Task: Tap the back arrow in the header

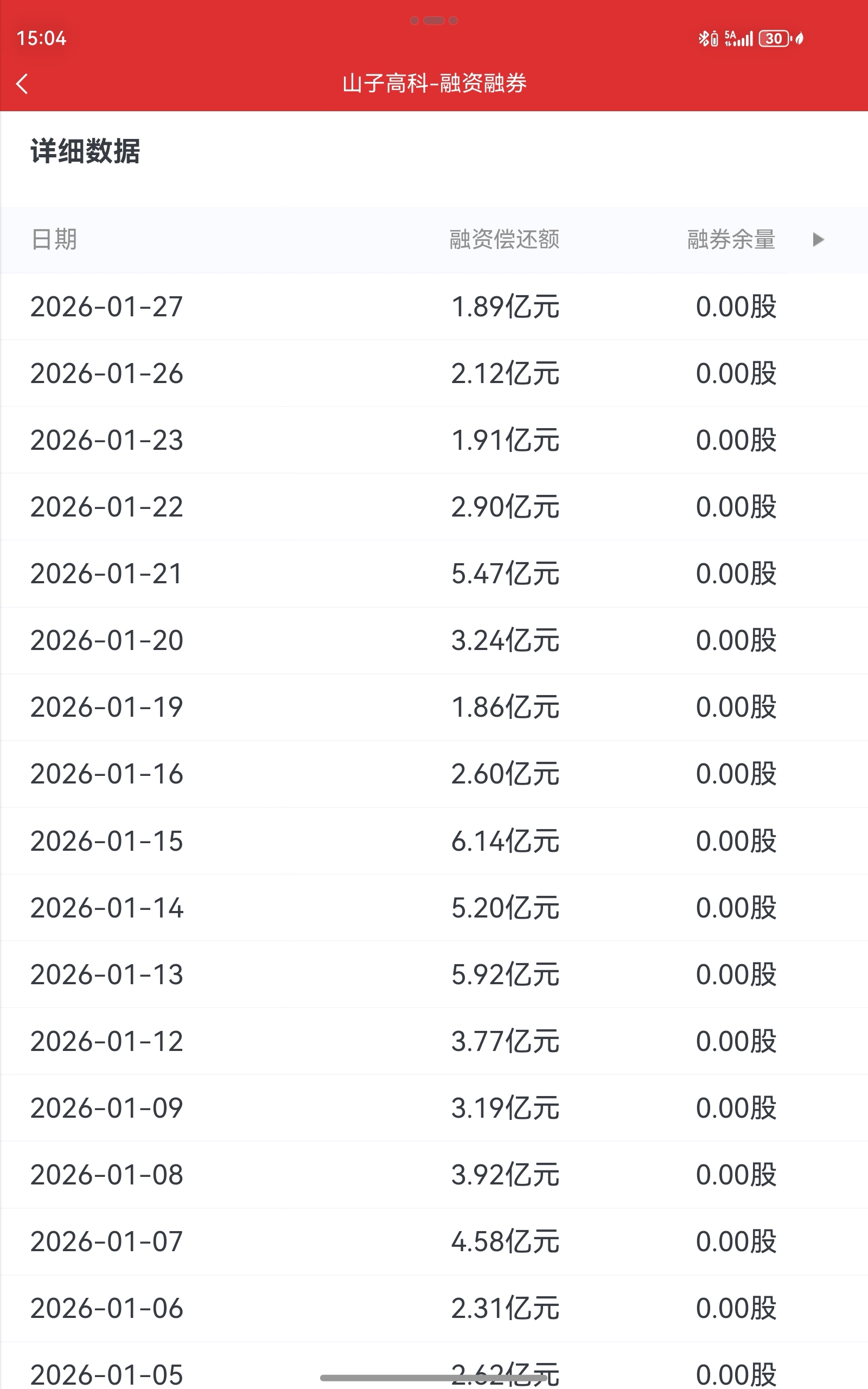Action: [x=22, y=84]
